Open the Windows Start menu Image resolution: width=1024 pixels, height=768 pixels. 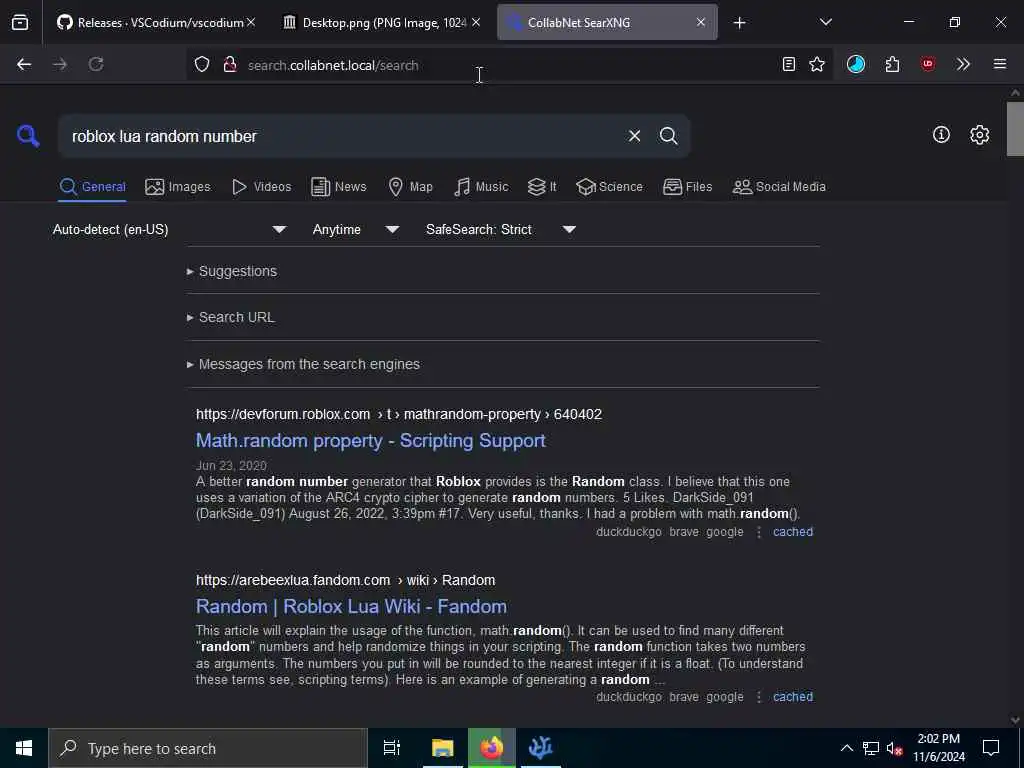(24, 748)
